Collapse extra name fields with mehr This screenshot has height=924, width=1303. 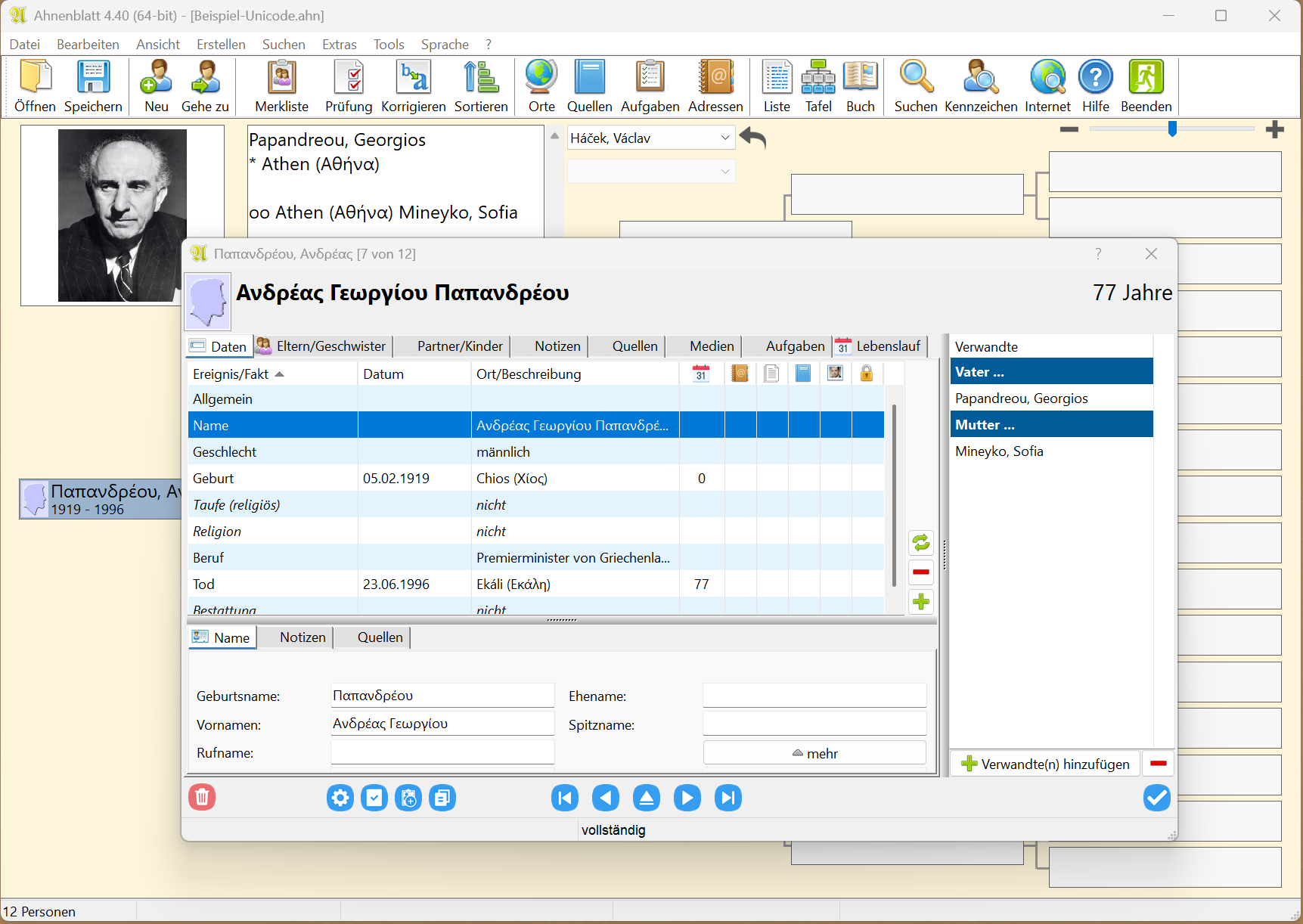pyautogui.click(x=814, y=753)
